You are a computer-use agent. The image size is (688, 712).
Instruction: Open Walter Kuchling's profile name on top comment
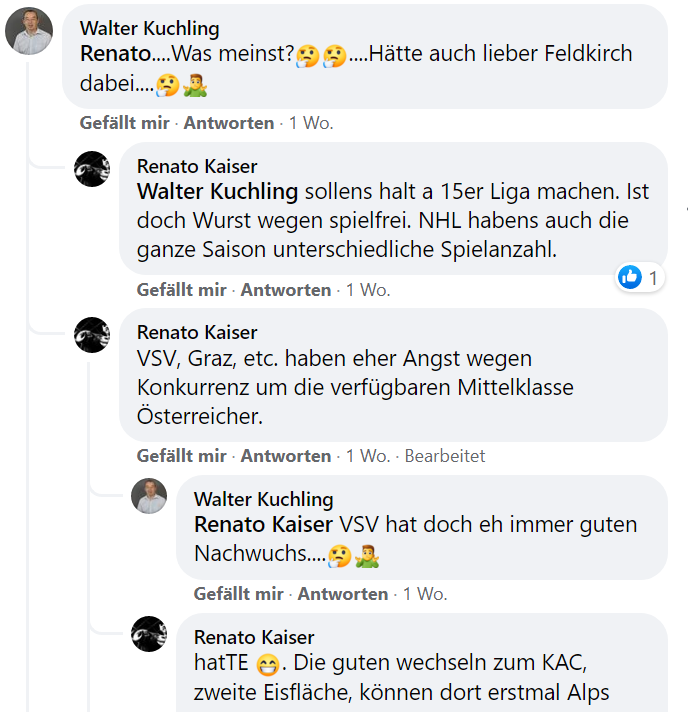(x=149, y=28)
